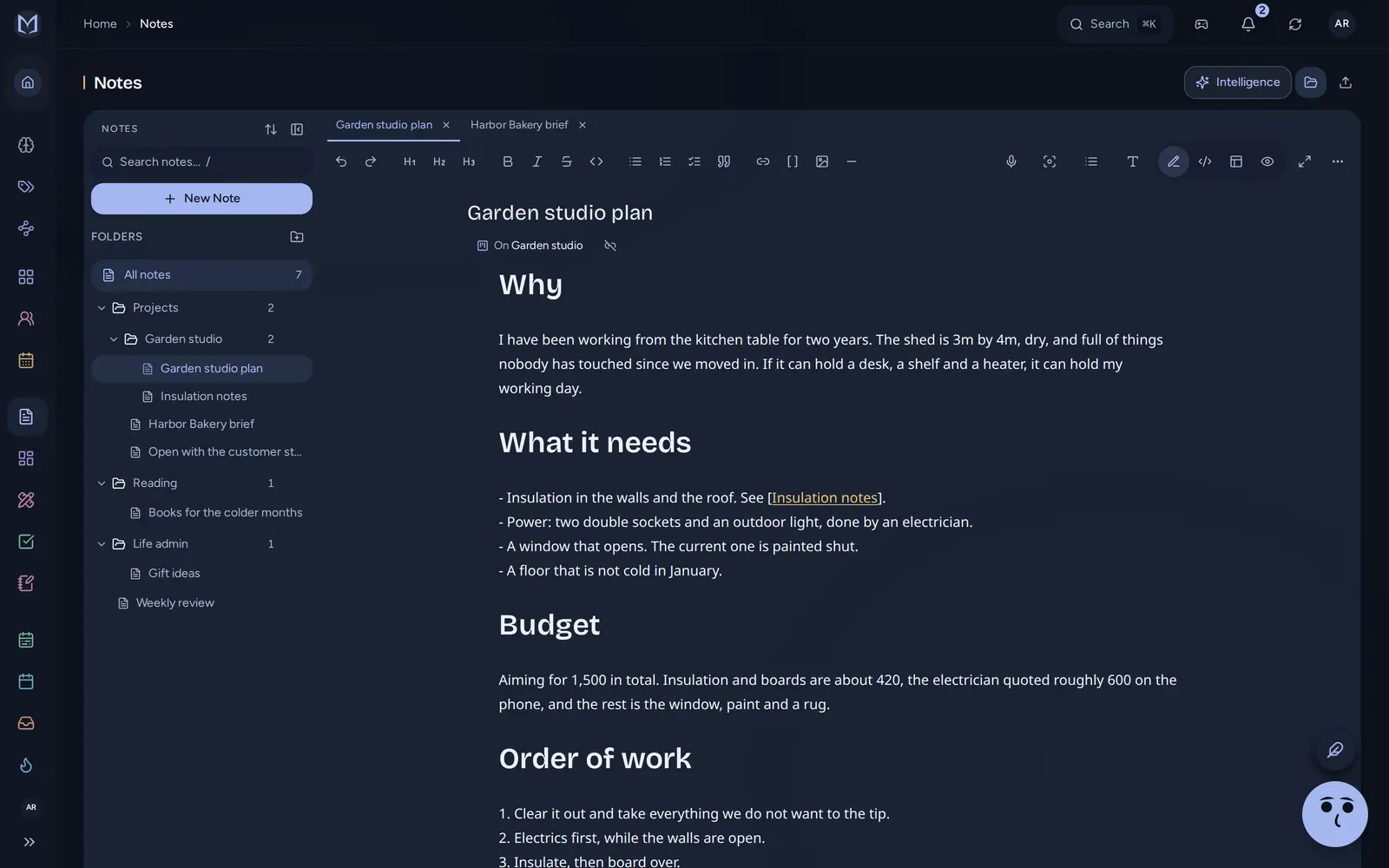
Task: Open the Intelligence panel
Action: [1238, 82]
